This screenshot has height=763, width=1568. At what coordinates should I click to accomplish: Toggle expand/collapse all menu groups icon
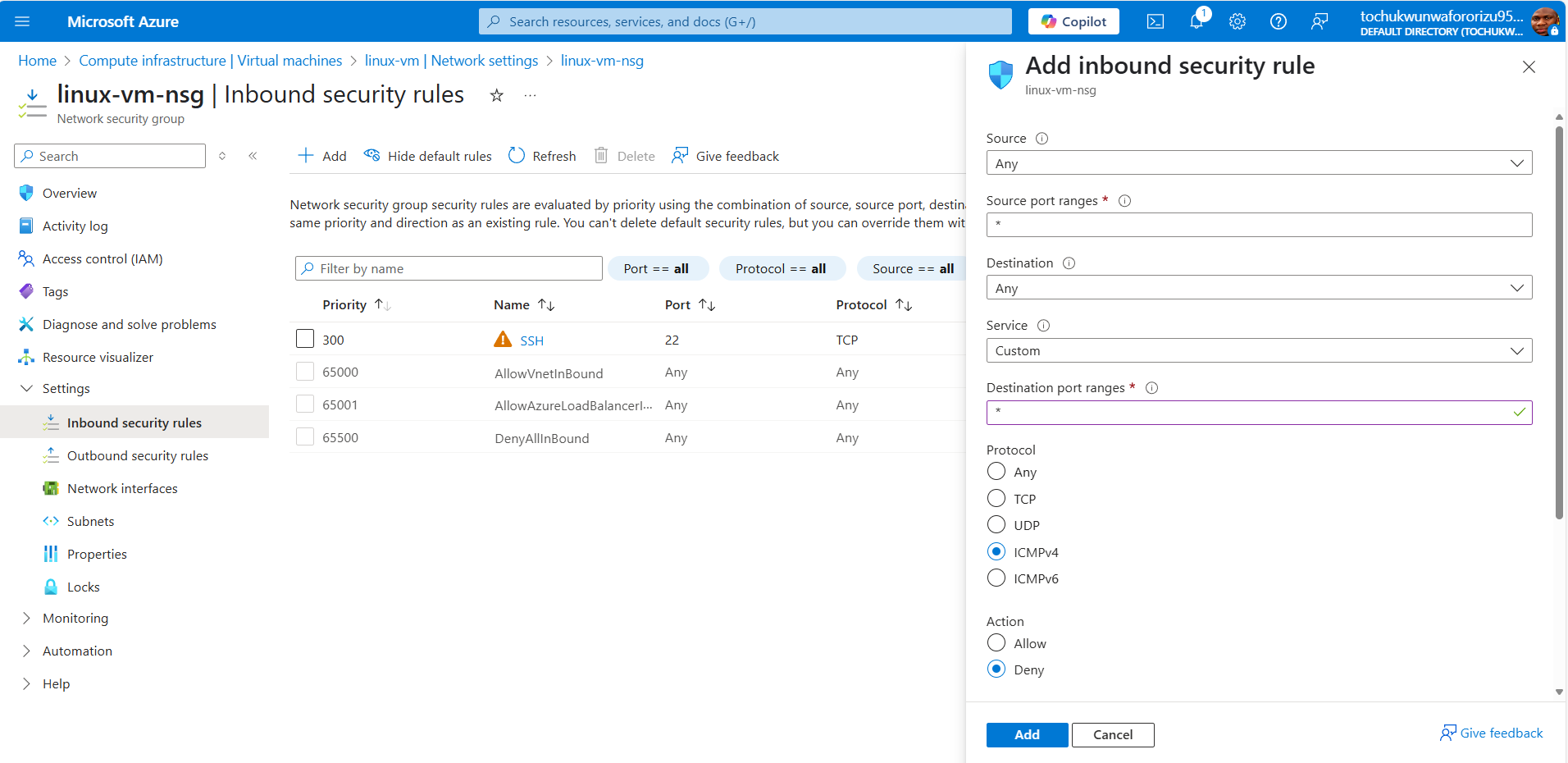[x=222, y=156]
